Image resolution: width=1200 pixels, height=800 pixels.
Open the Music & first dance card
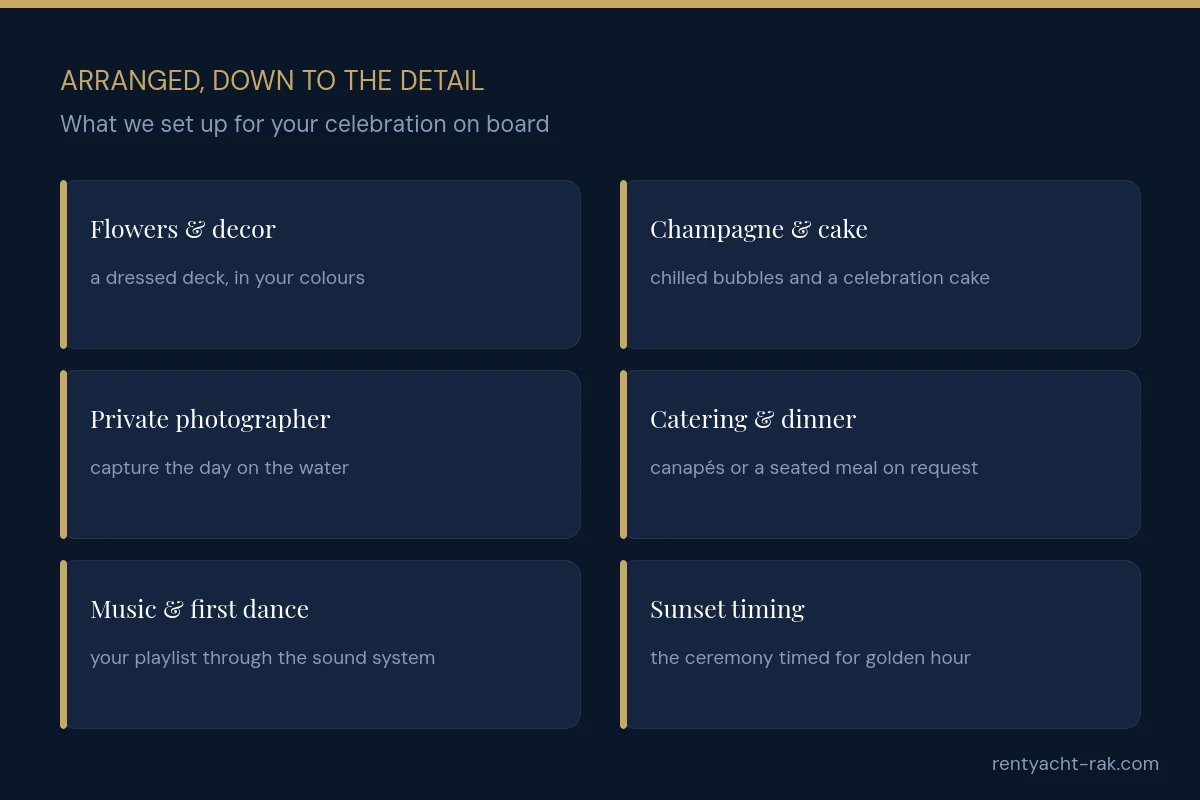(320, 644)
